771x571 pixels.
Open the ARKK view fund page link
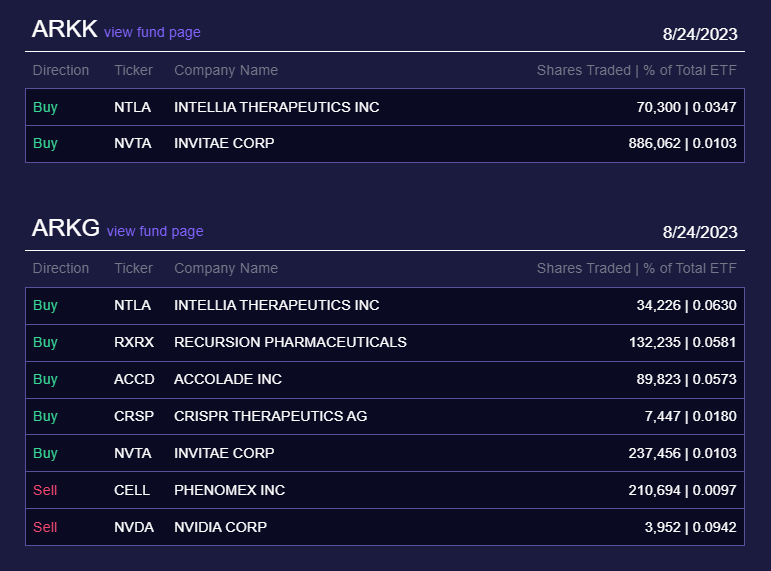(152, 32)
